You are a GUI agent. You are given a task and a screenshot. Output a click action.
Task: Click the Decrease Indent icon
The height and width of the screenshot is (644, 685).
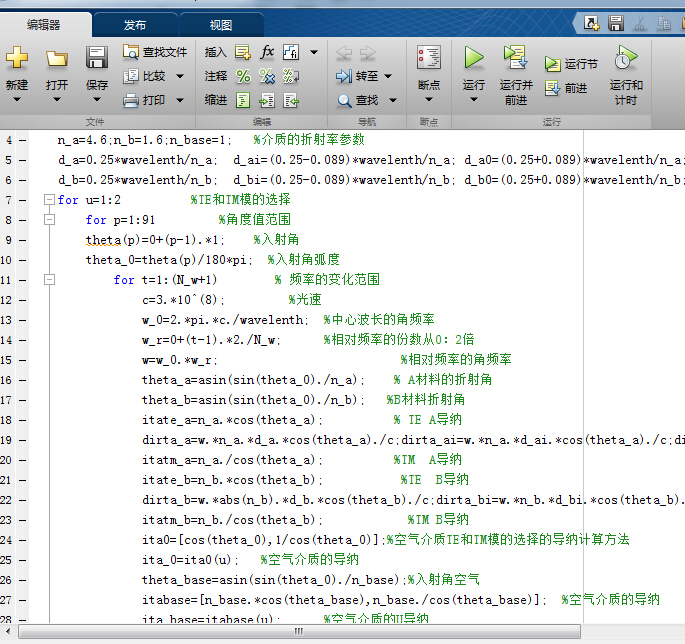pyautogui.click(x=291, y=100)
